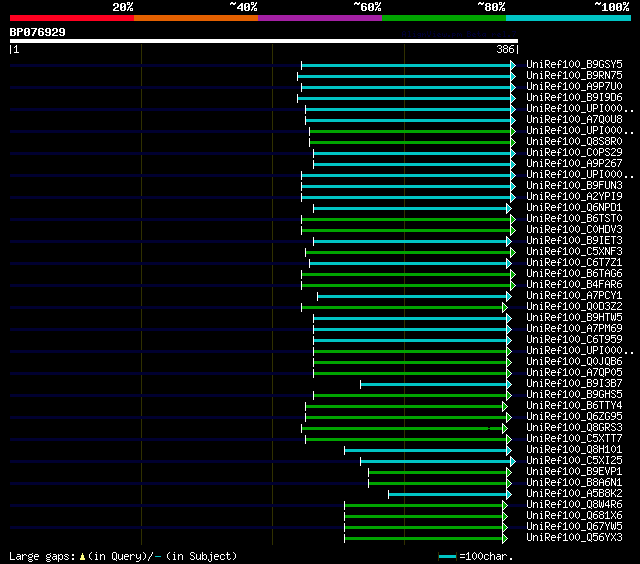Select the UniRef100_Q0D3Z2 entry label
This screenshot has width=640, height=564.
click(x=574, y=307)
